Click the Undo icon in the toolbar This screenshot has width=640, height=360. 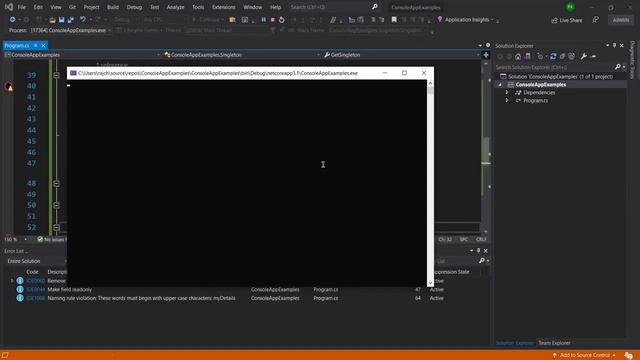tap(83, 20)
